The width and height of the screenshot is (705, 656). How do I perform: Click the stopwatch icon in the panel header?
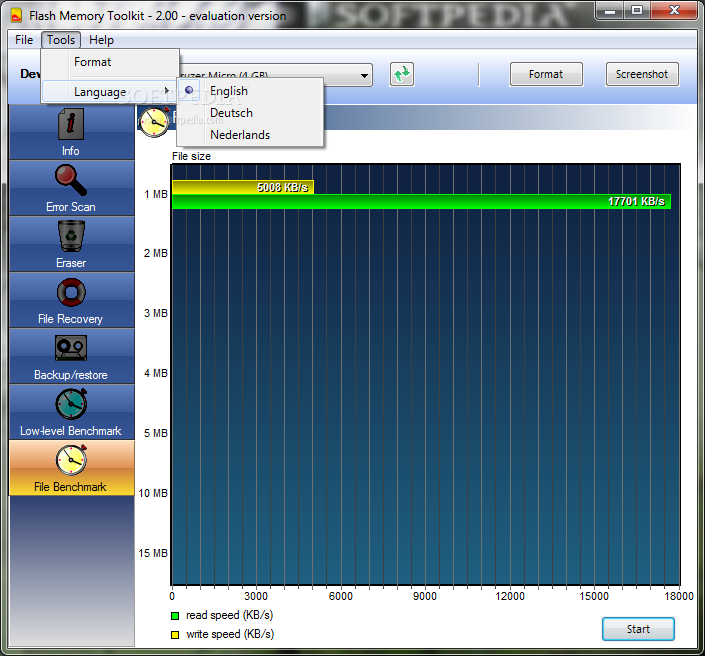click(154, 122)
